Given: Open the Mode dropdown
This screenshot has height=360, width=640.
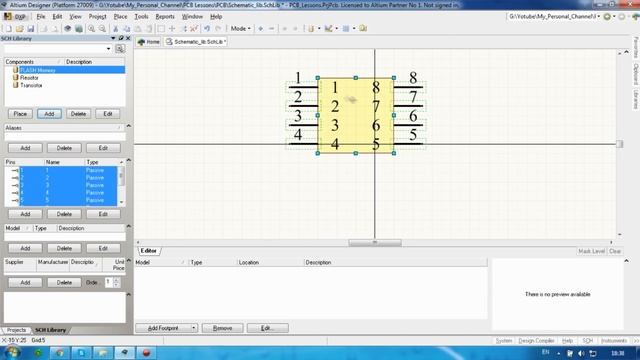Looking at the screenshot, I should click(x=240, y=29).
